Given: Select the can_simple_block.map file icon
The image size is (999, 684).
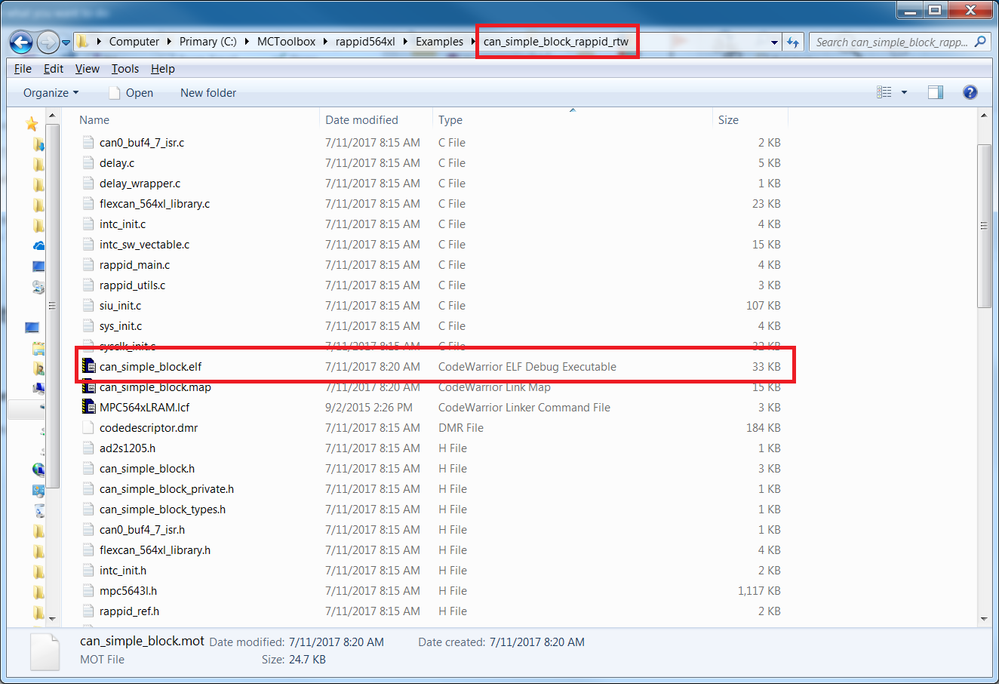Looking at the screenshot, I should click(89, 387).
